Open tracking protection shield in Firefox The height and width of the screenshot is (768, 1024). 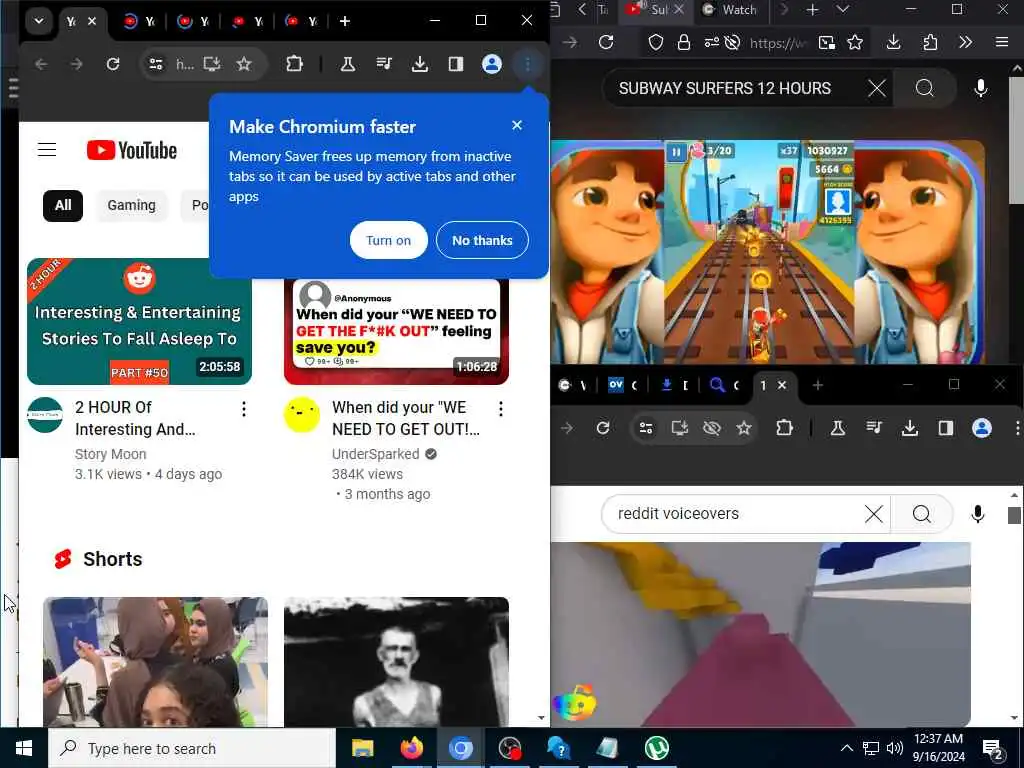pos(656,42)
